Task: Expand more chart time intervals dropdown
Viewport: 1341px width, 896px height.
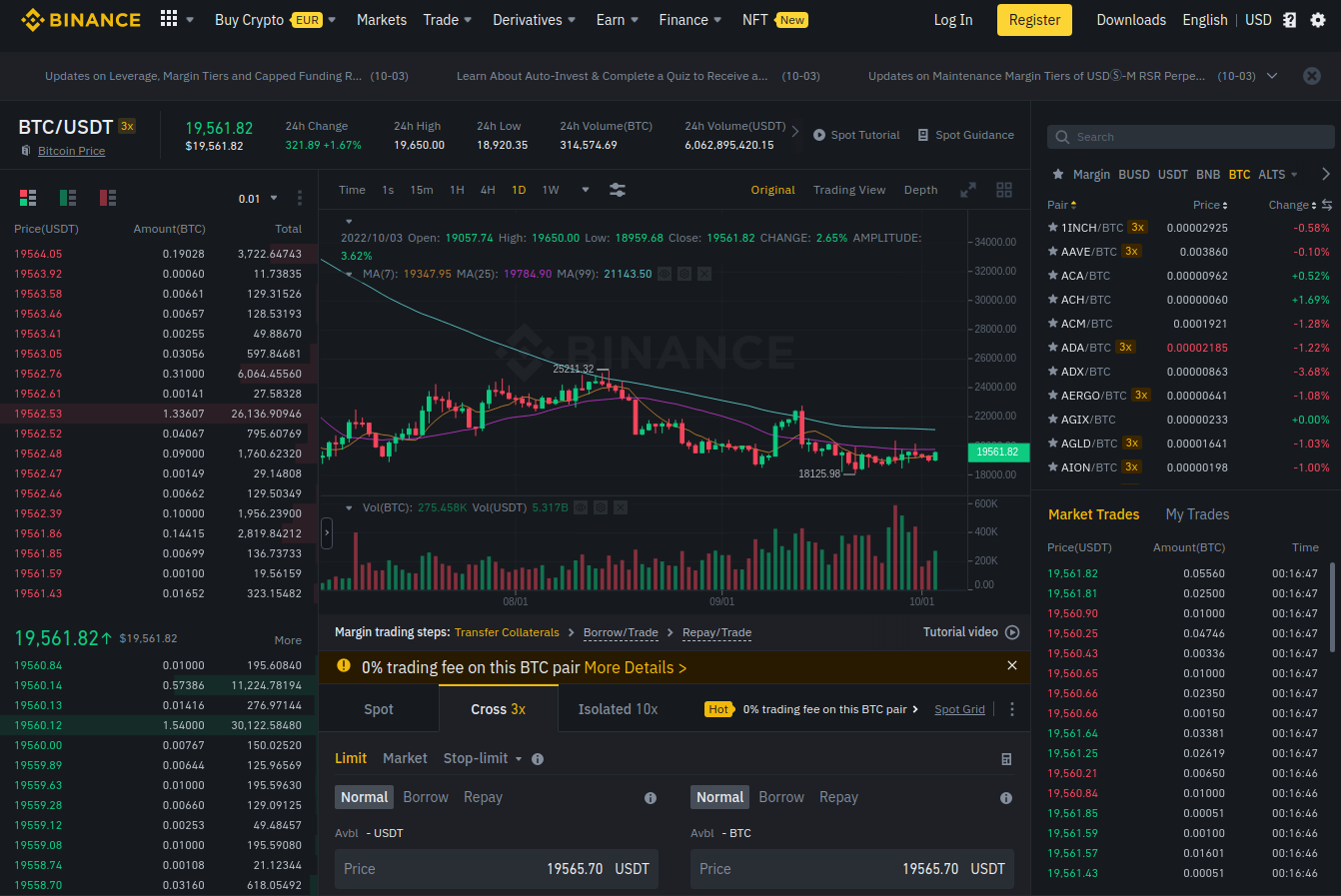Action: (586, 190)
